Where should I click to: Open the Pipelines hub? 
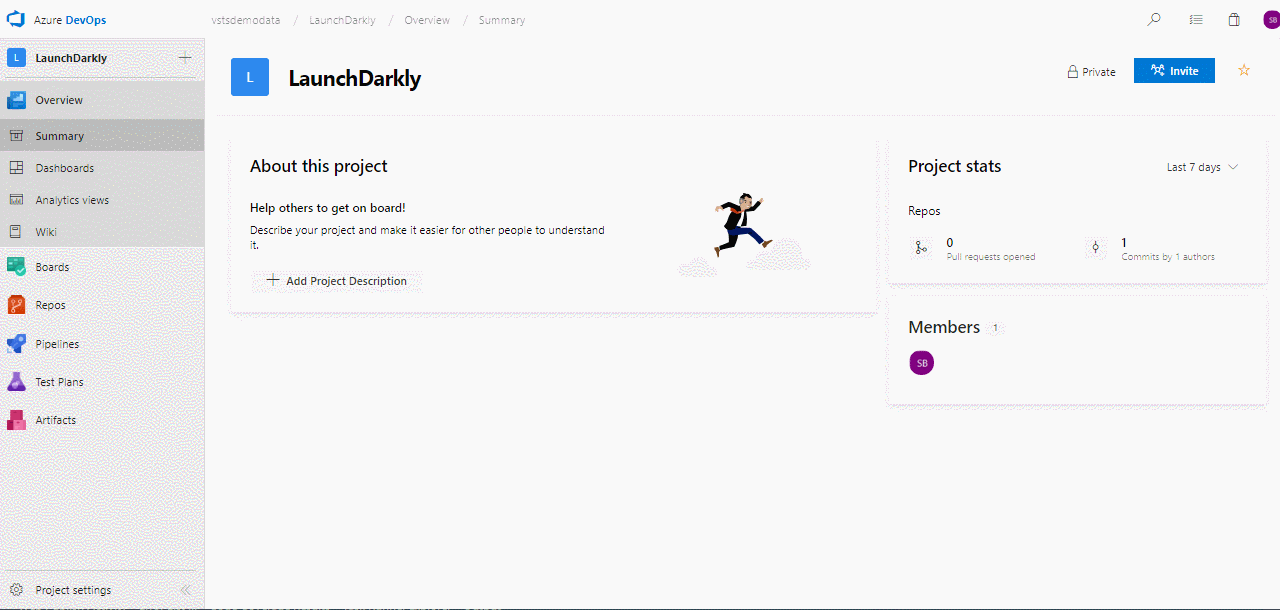pos(102,344)
